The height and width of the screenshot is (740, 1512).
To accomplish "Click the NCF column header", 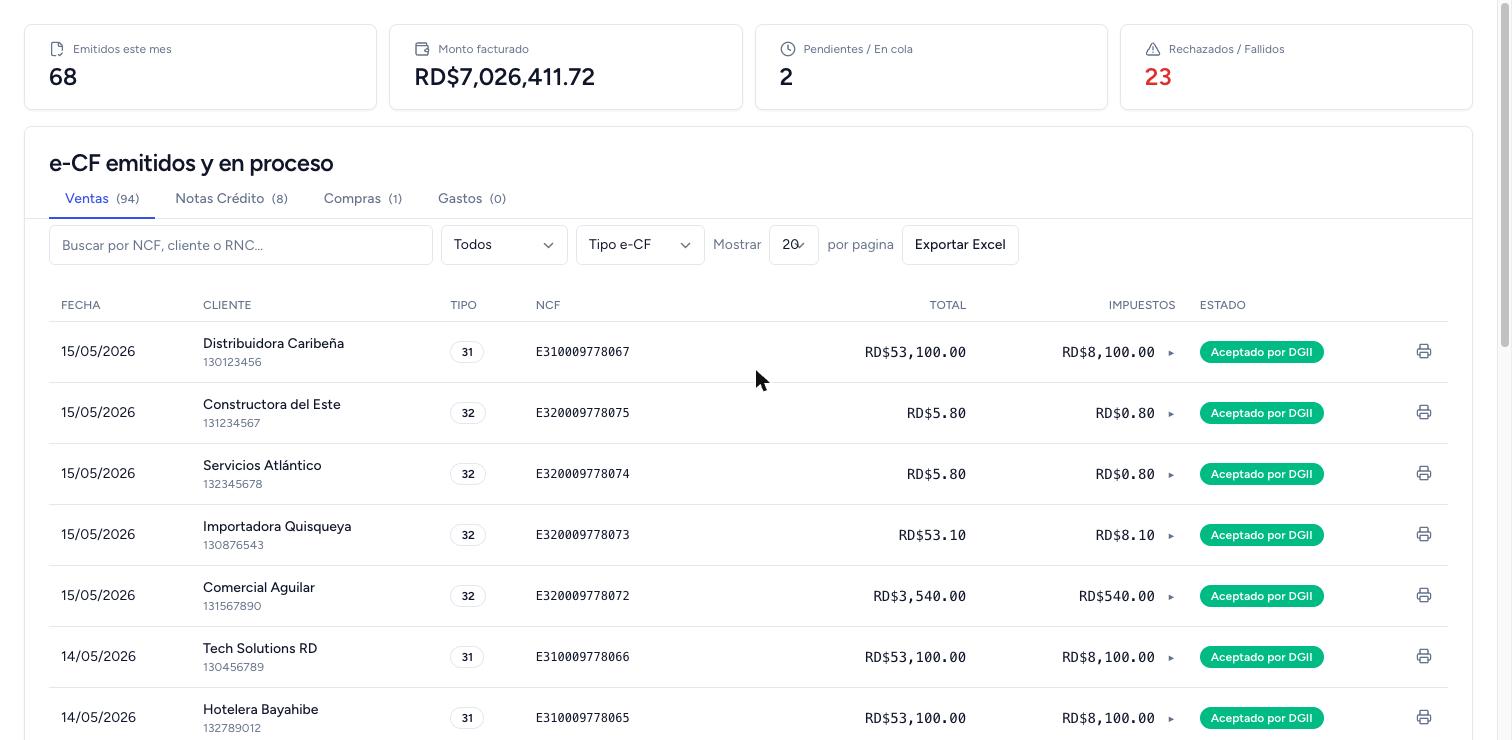I will (x=548, y=305).
